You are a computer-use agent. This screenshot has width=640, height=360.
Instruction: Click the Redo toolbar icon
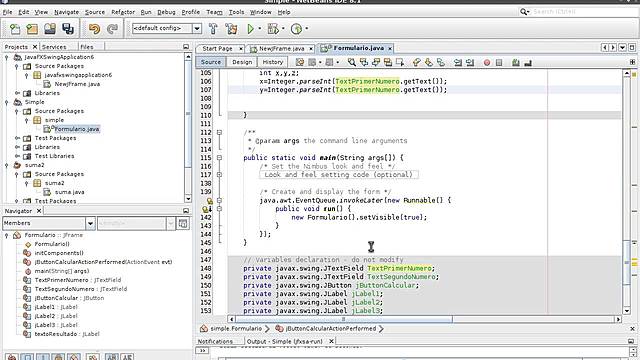pyautogui.click(x=112, y=29)
